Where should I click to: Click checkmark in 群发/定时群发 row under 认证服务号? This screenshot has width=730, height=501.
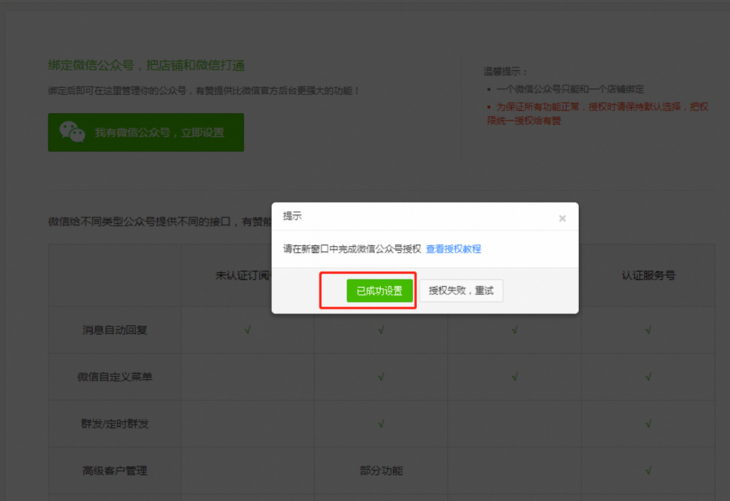coord(648,424)
